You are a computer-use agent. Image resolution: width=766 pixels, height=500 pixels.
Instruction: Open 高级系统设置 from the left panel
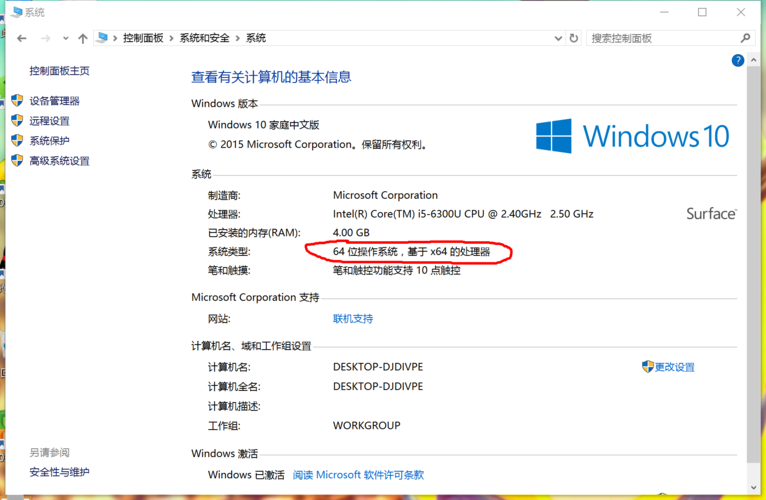coord(59,161)
